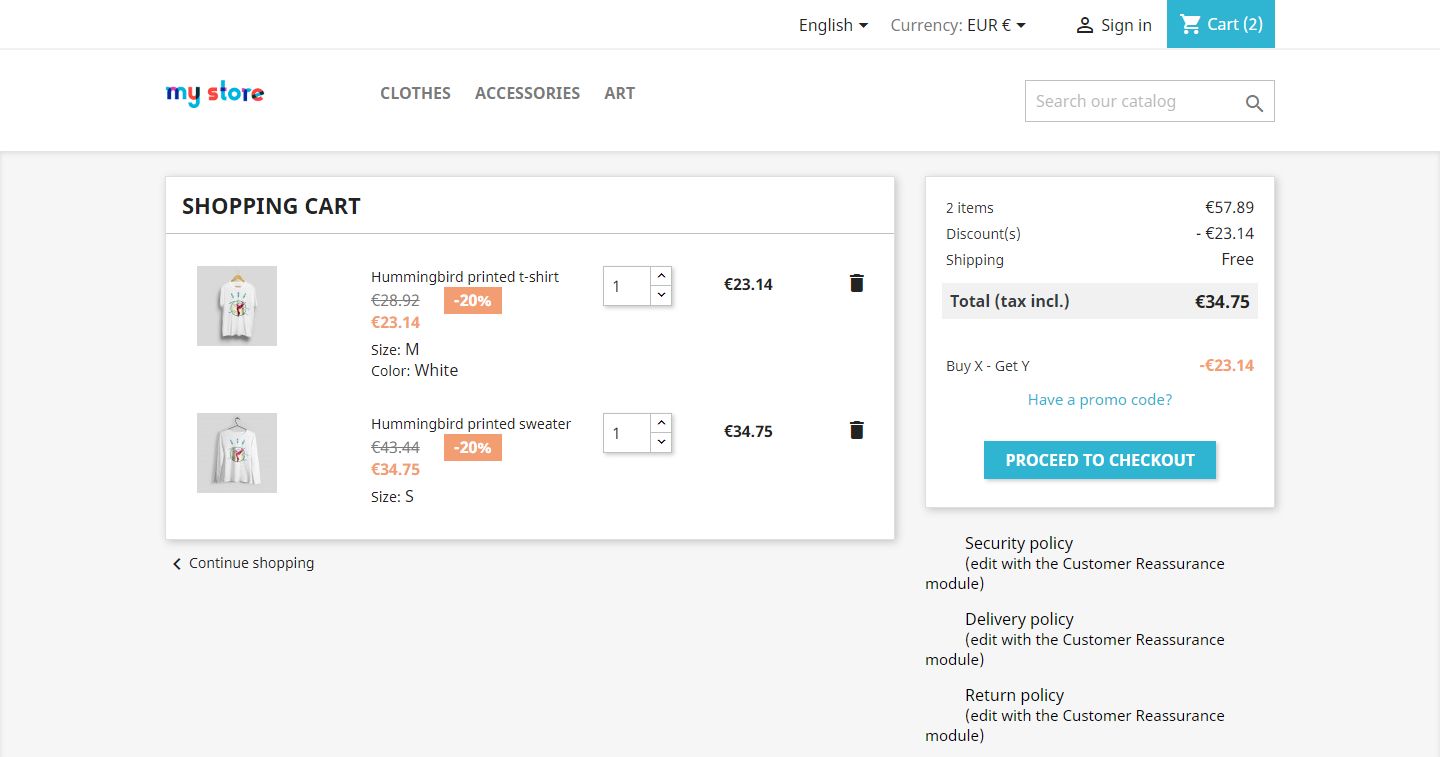This screenshot has height=757, width=1440.
Task: Decrease sweater quantity with down arrow
Action: click(661, 442)
